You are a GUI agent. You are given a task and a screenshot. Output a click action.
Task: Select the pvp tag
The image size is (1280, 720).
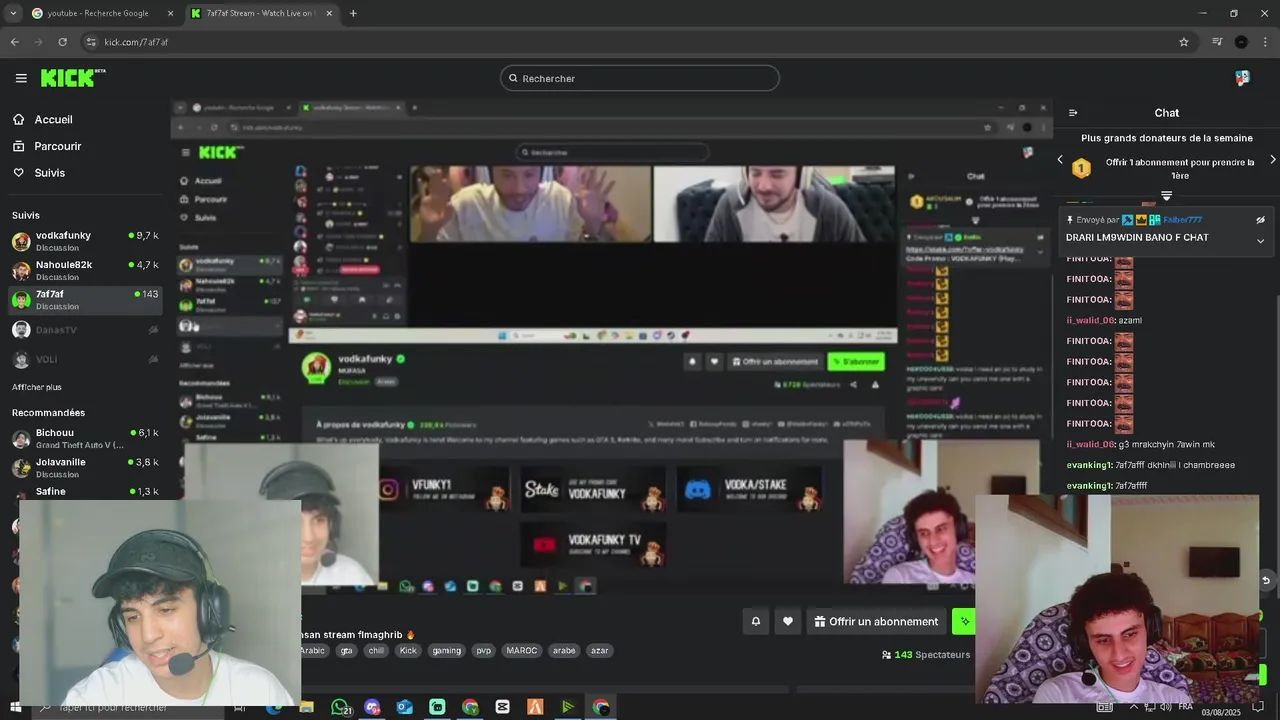[x=484, y=650]
